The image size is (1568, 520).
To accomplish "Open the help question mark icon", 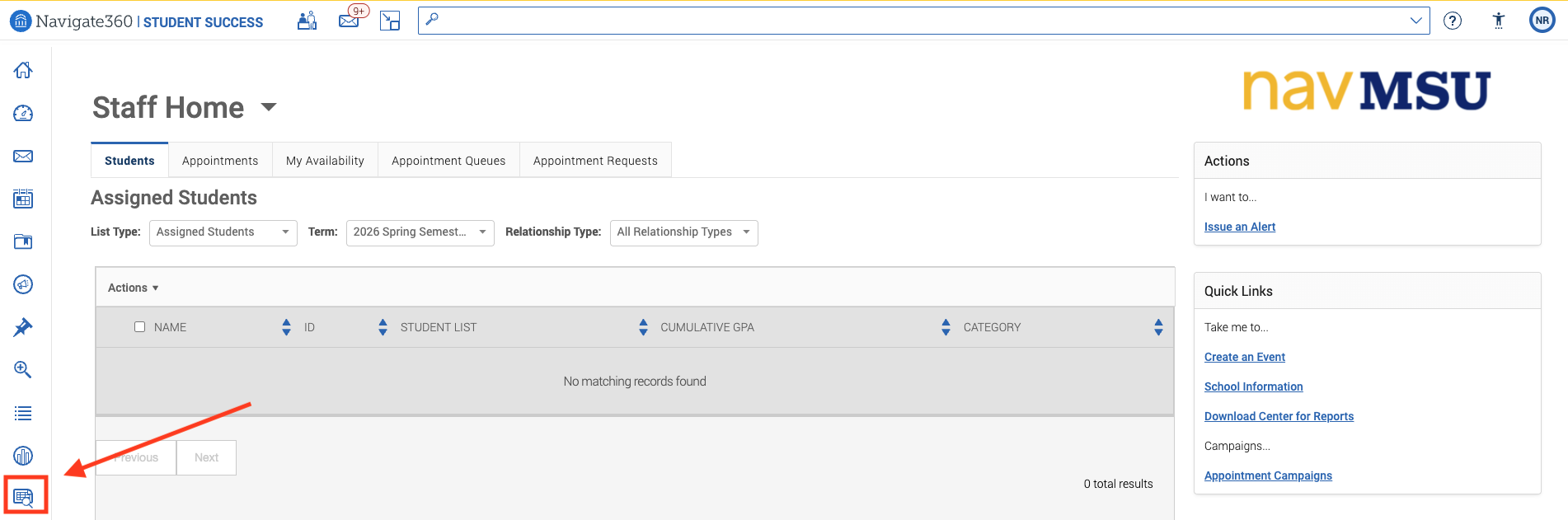I will pyautogui.click(x=1453, y=21).
